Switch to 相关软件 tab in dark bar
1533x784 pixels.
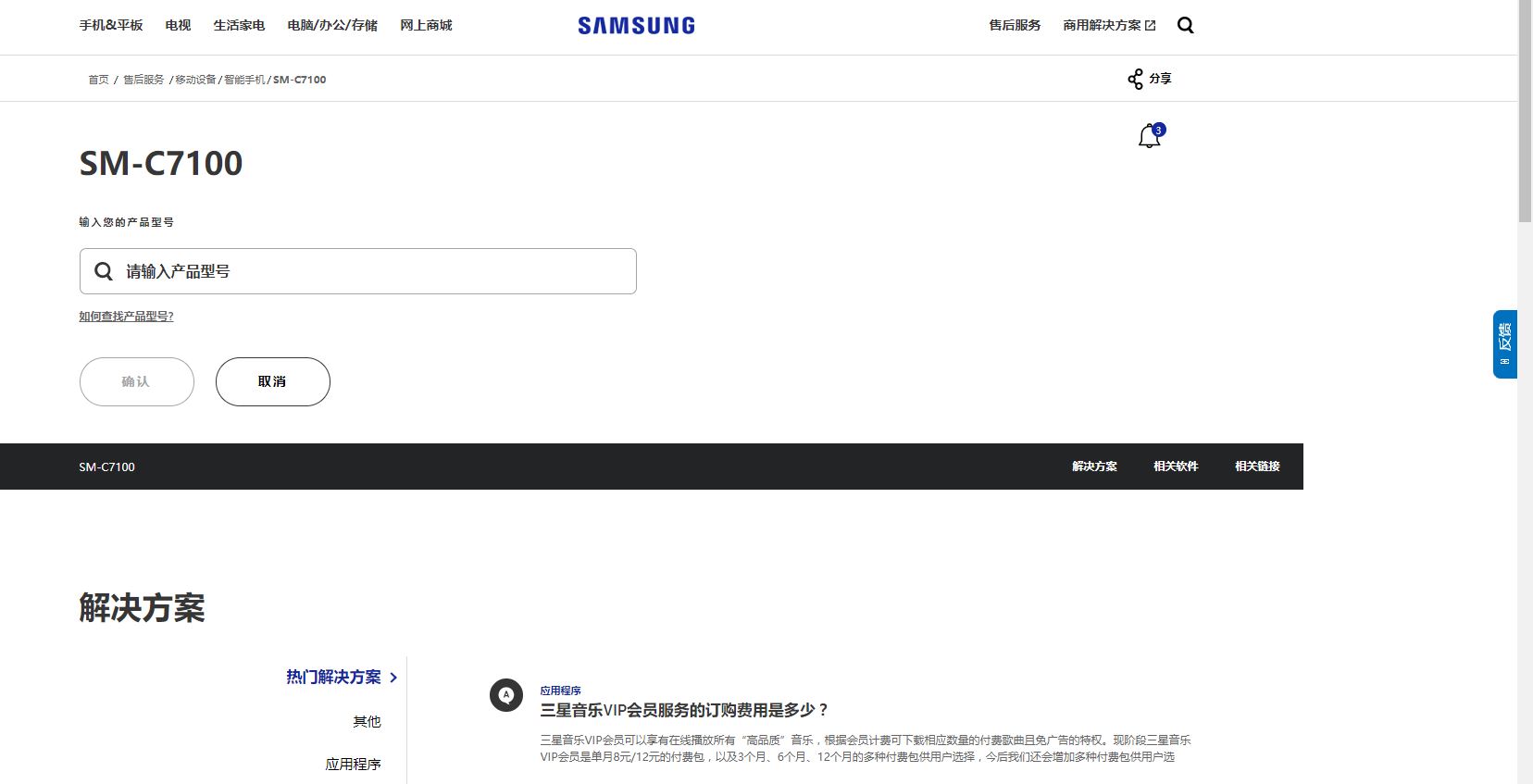point(1176,467)
